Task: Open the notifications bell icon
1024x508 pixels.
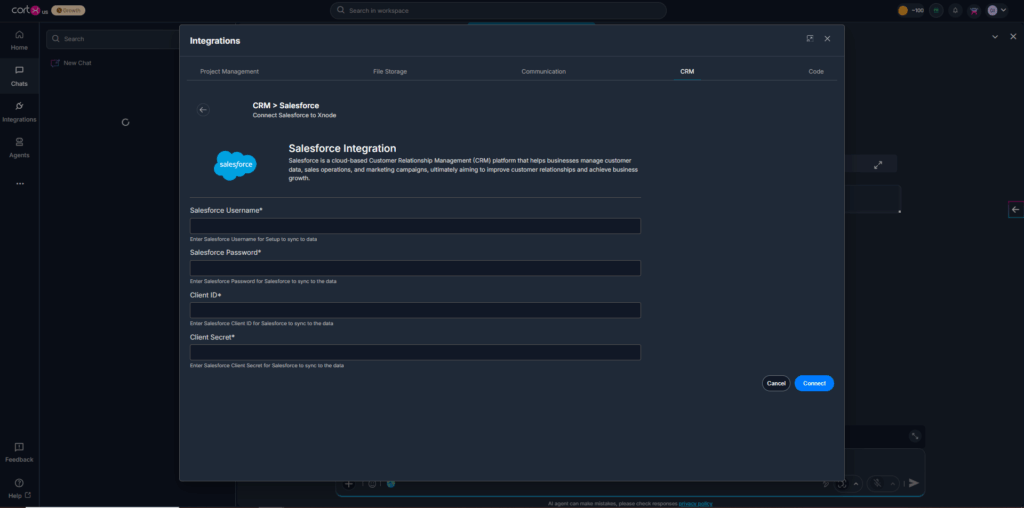Action: click(955, 10)
